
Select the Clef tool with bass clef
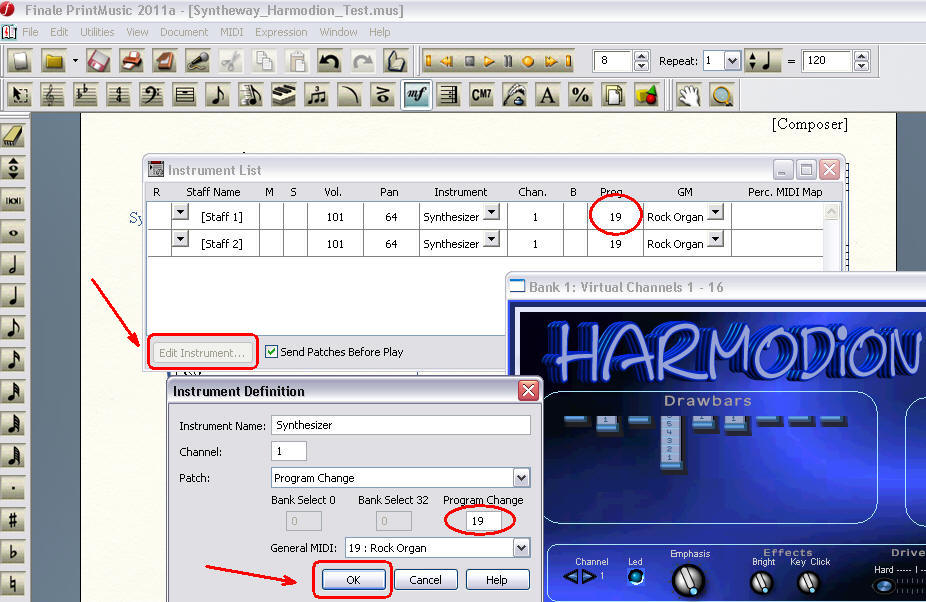pos(152,95)
